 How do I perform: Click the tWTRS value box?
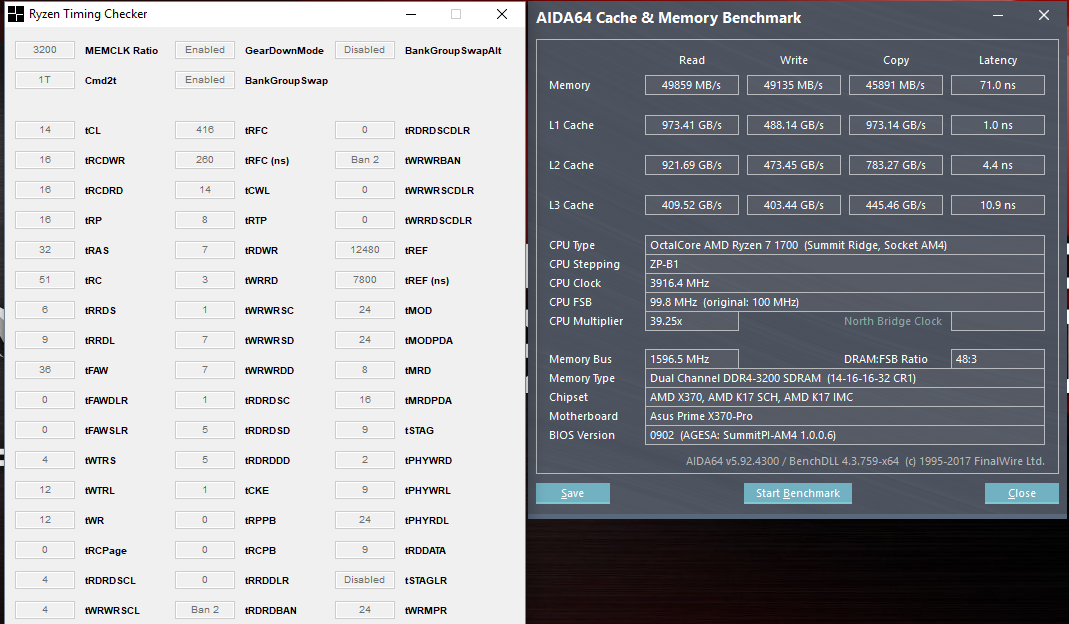coord(45,460)
